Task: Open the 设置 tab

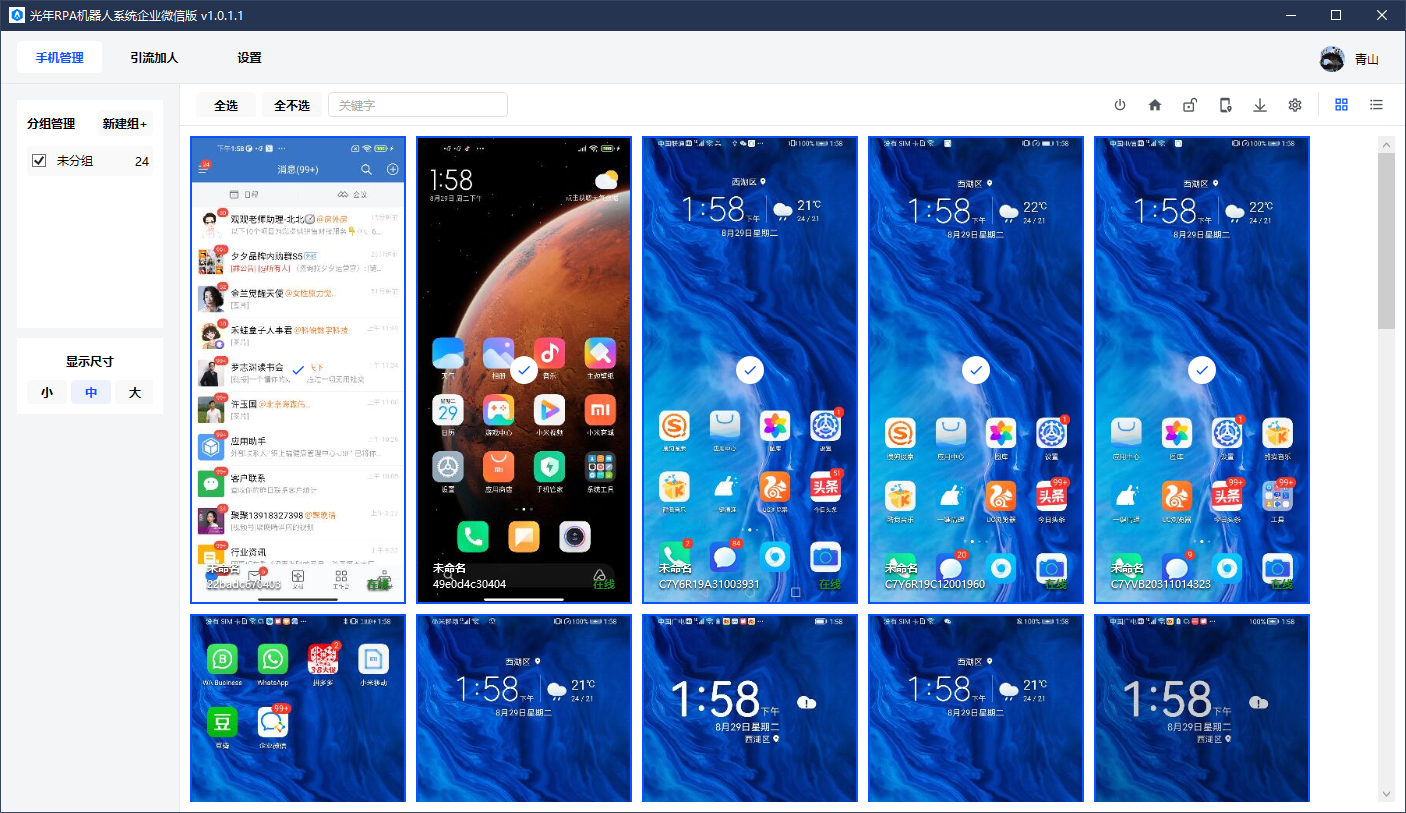Action: (x=249, y=58)
